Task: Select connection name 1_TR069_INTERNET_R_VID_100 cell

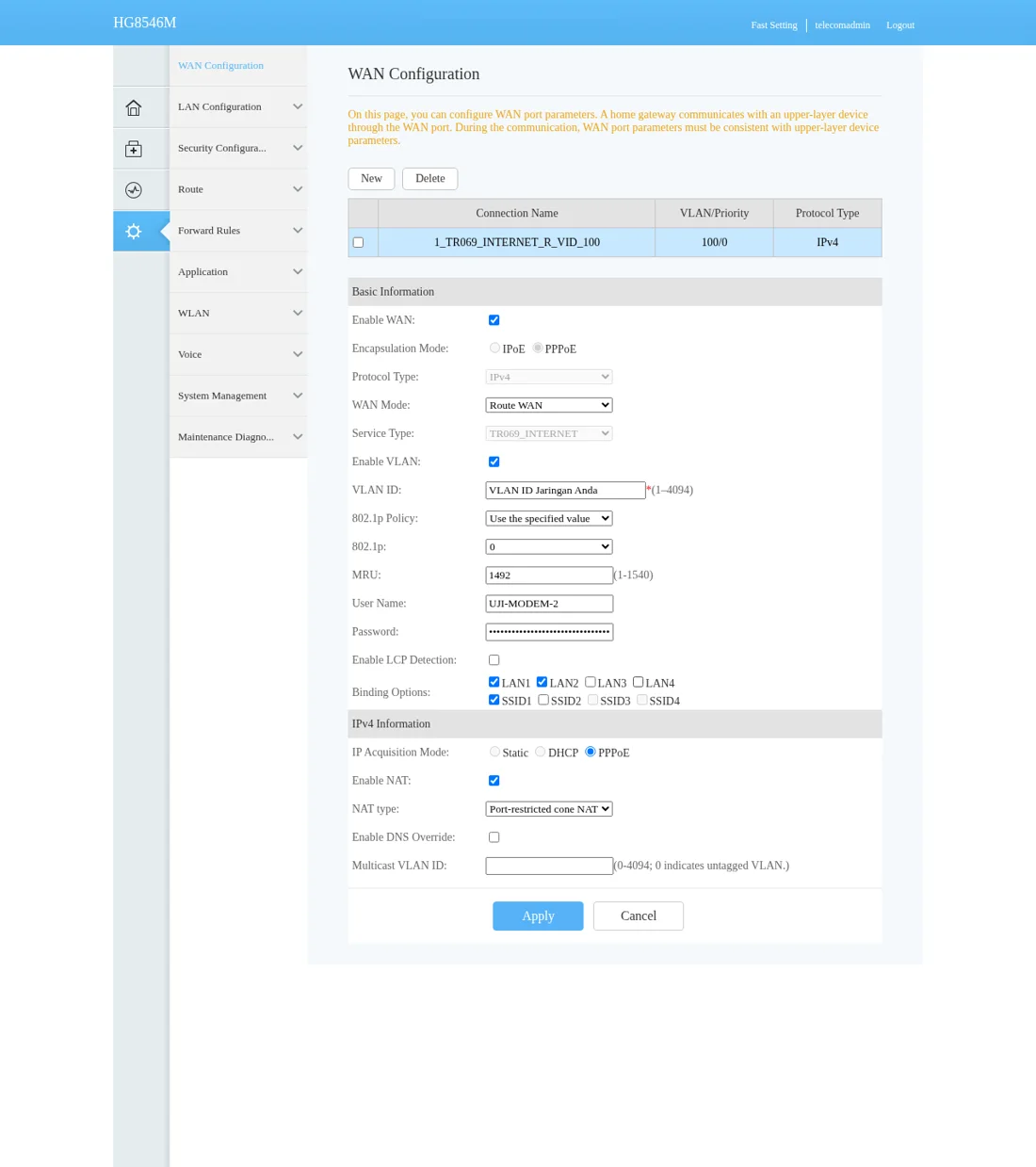Action: coord(517,242)
